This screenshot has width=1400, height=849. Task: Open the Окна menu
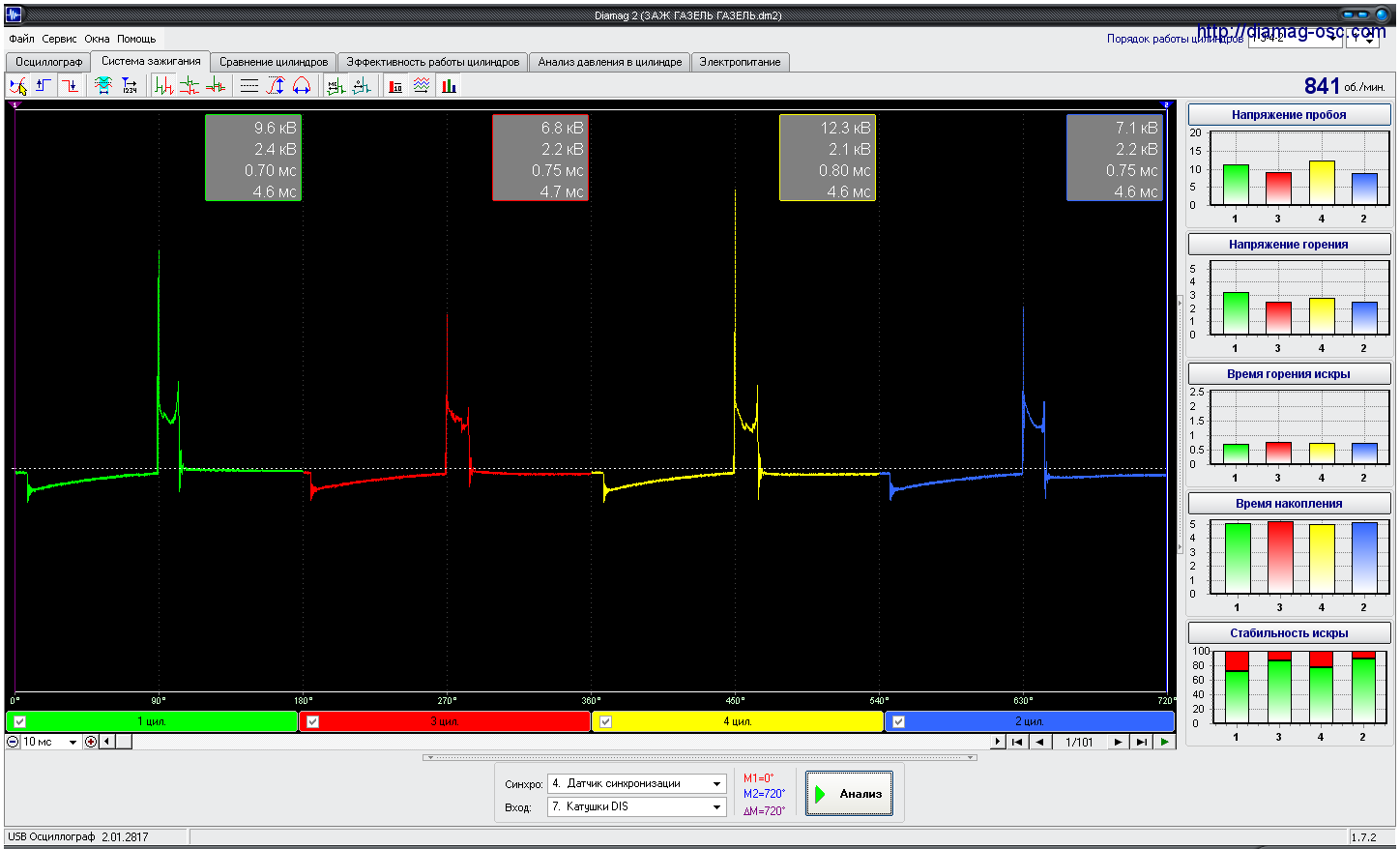coord(97,39)
